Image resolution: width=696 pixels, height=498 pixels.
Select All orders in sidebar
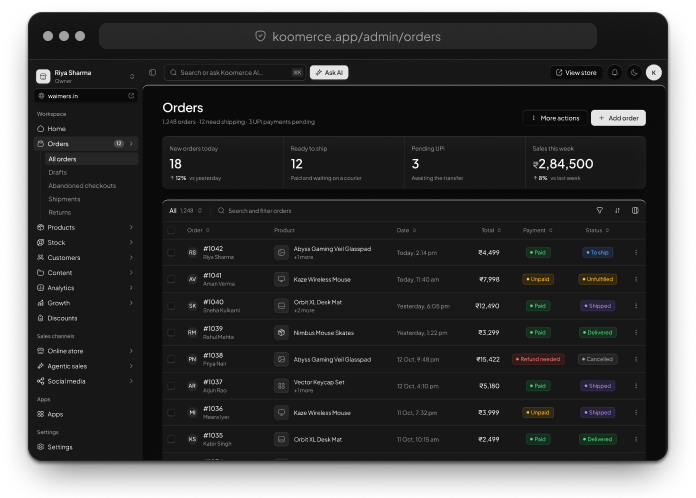coord(91,159)
